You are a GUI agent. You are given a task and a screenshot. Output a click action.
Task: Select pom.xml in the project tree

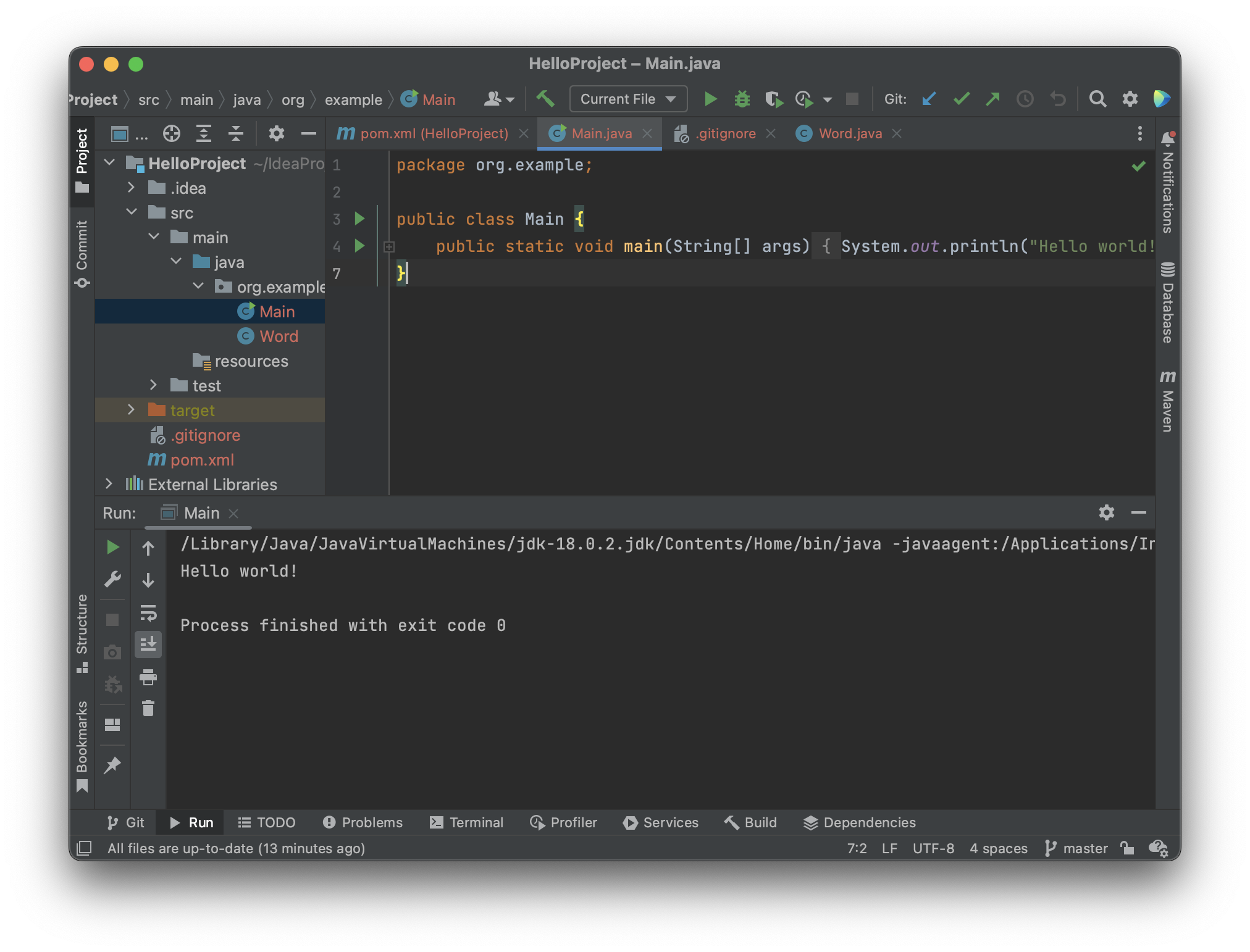(202, 460)
